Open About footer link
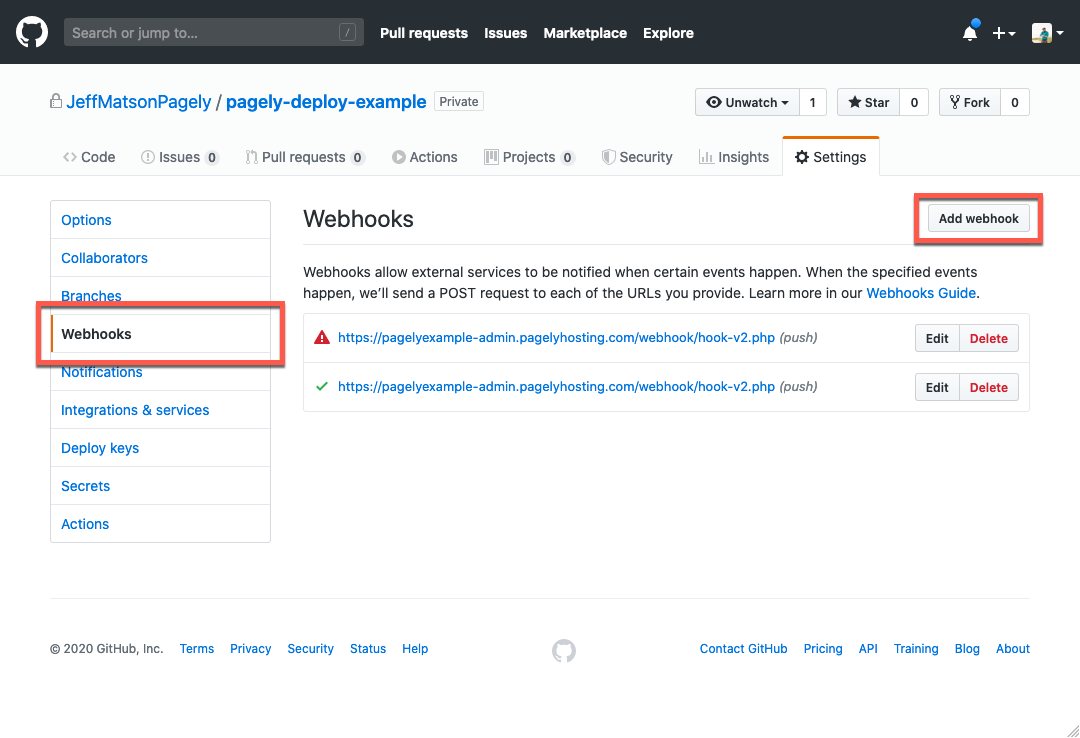This screenshot has width=1080, height=738. click(x=1012, y=648)
